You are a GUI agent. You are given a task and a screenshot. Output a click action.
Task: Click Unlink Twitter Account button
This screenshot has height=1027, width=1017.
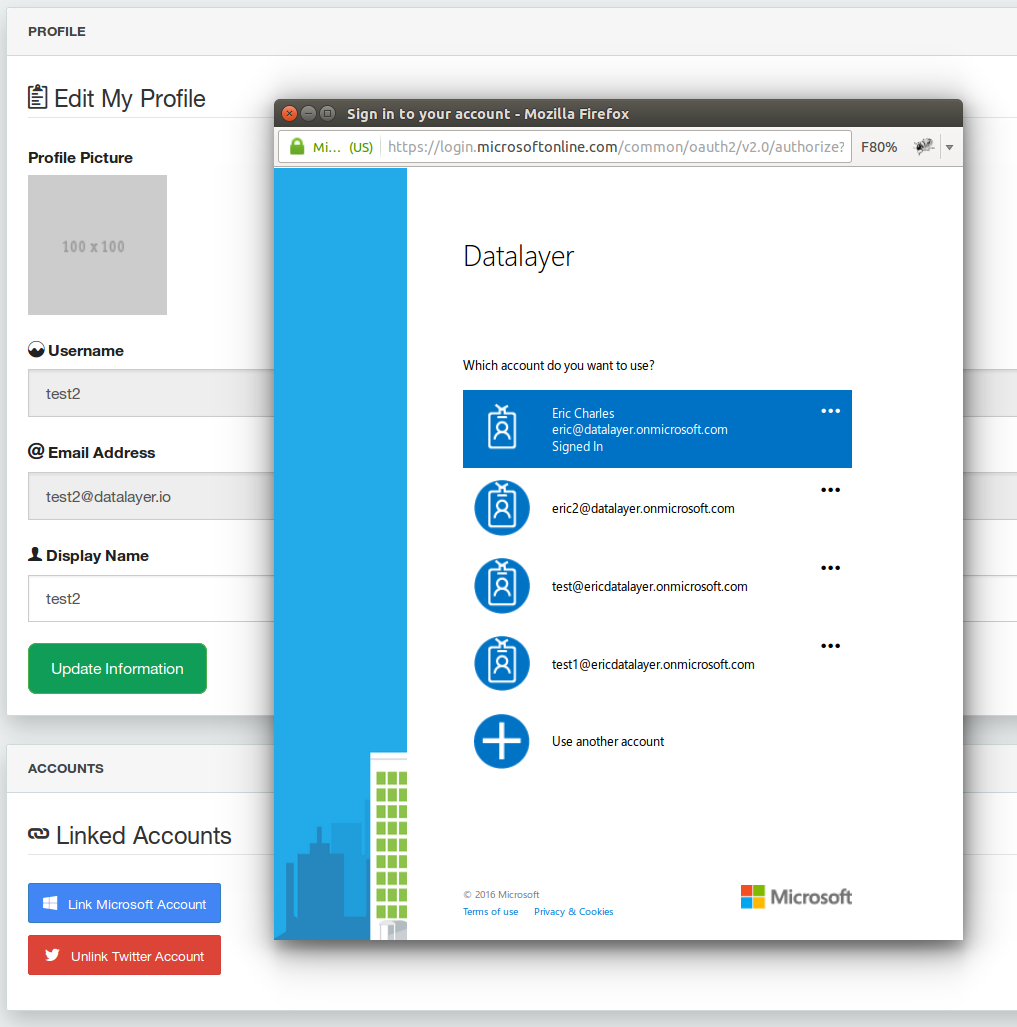(x=124, y=955)
